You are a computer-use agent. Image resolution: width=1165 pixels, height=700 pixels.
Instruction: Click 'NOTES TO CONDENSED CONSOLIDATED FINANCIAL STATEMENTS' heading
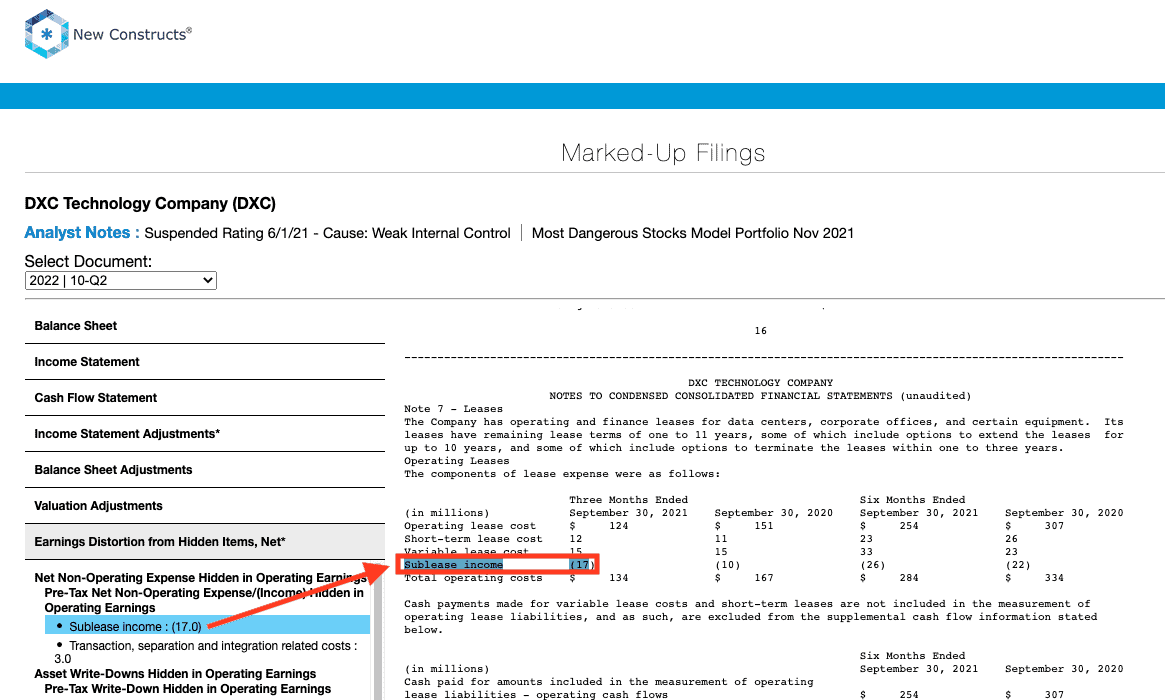(760, 395)
